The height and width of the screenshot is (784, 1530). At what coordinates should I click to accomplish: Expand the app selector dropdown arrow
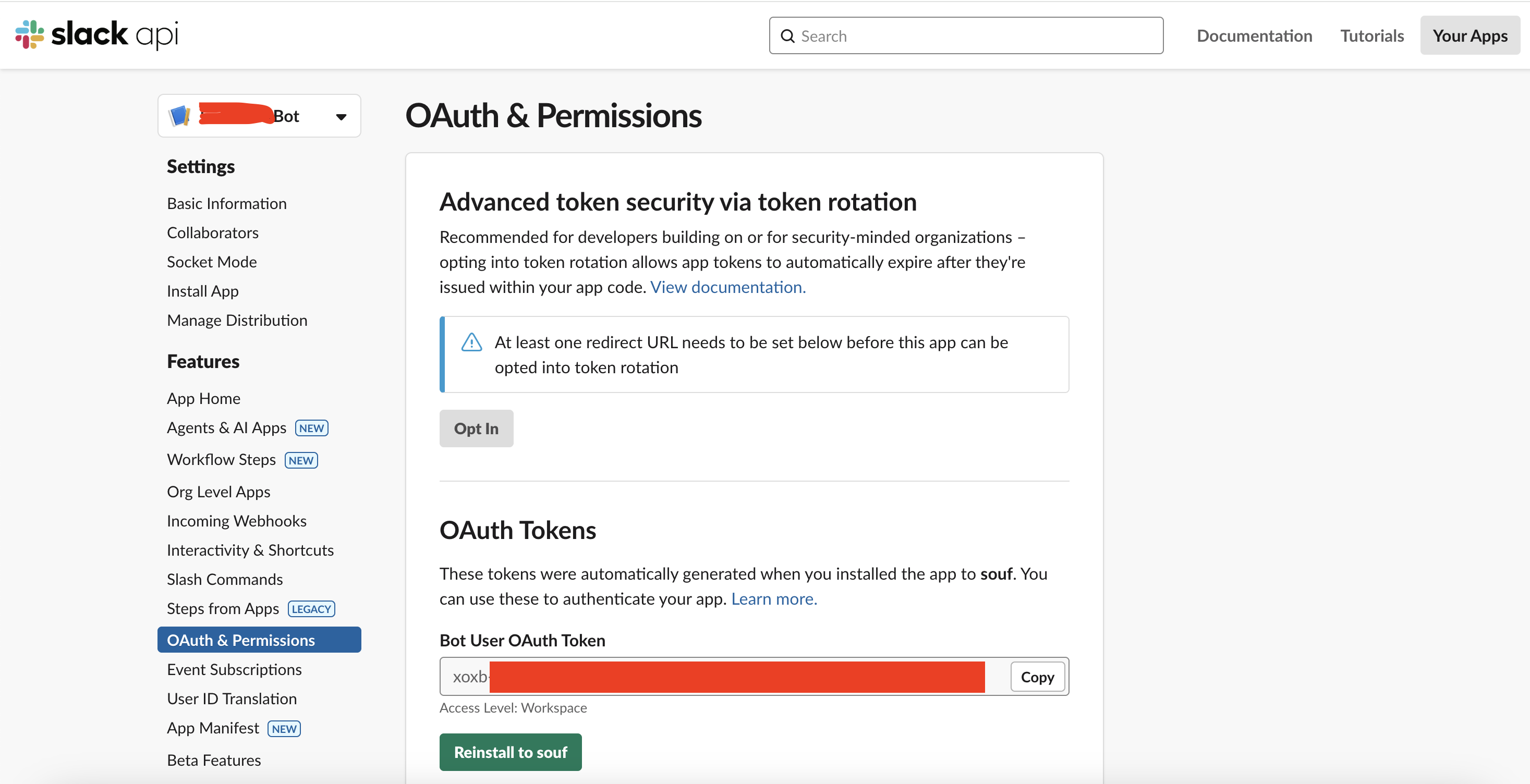click(x=341, y=117)
